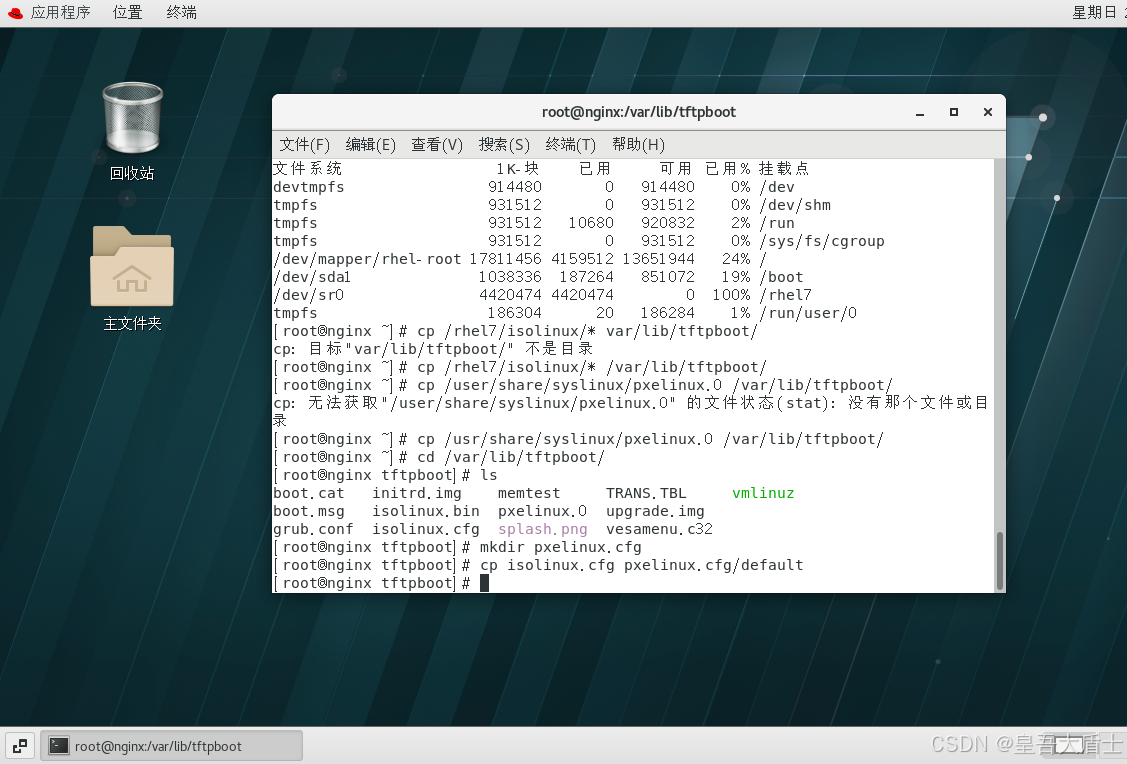
Task: Click TRANS.TBL in the ls output
Action: point(646,493)
